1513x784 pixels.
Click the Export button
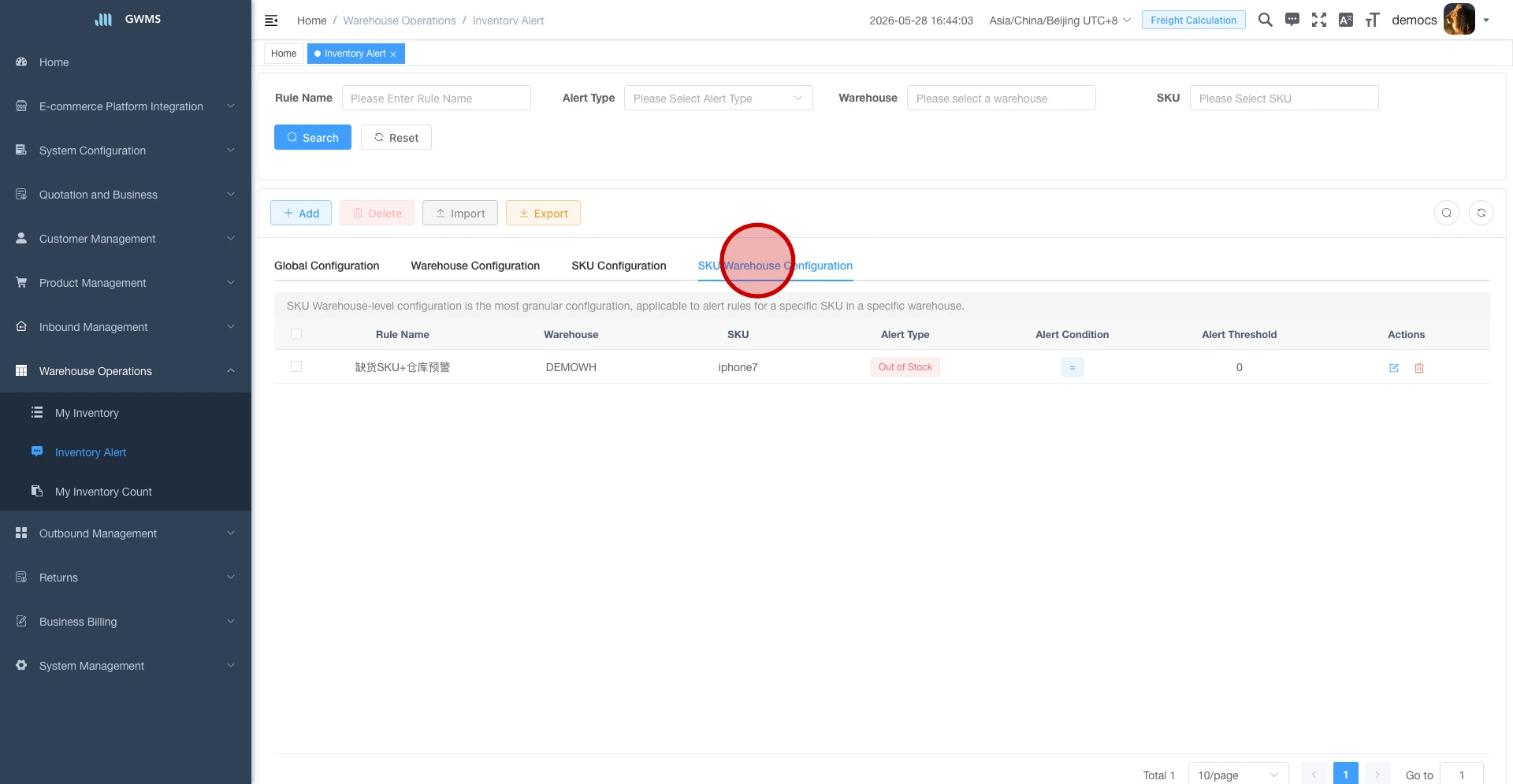coord(543,213)
